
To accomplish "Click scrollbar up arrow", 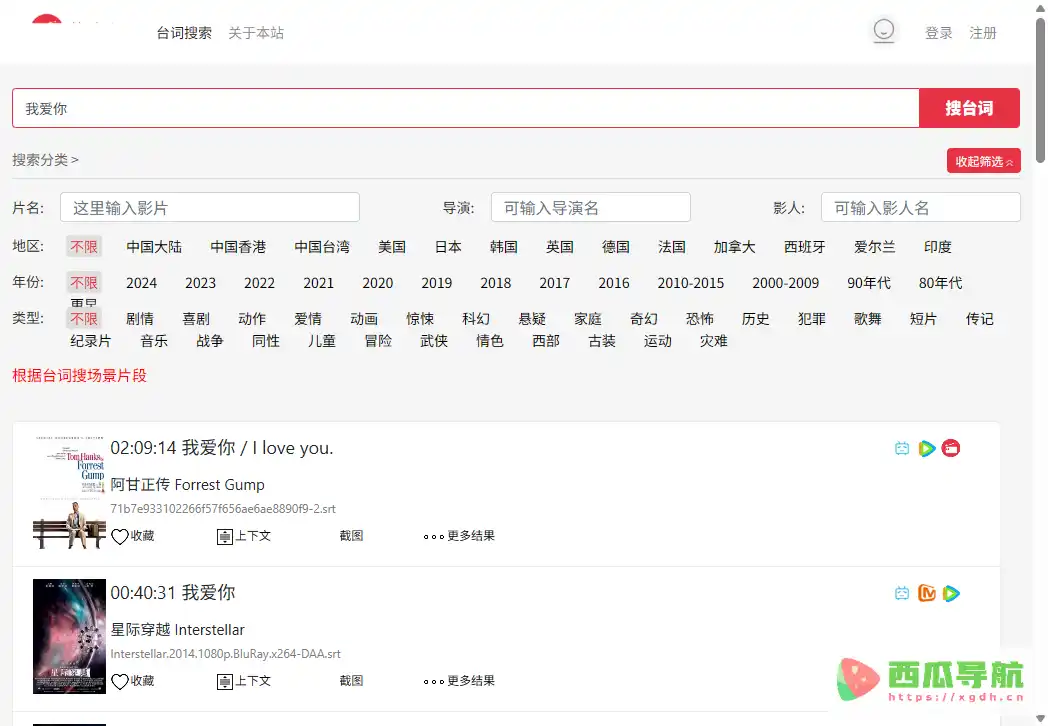I will (x=1040, y=7).
